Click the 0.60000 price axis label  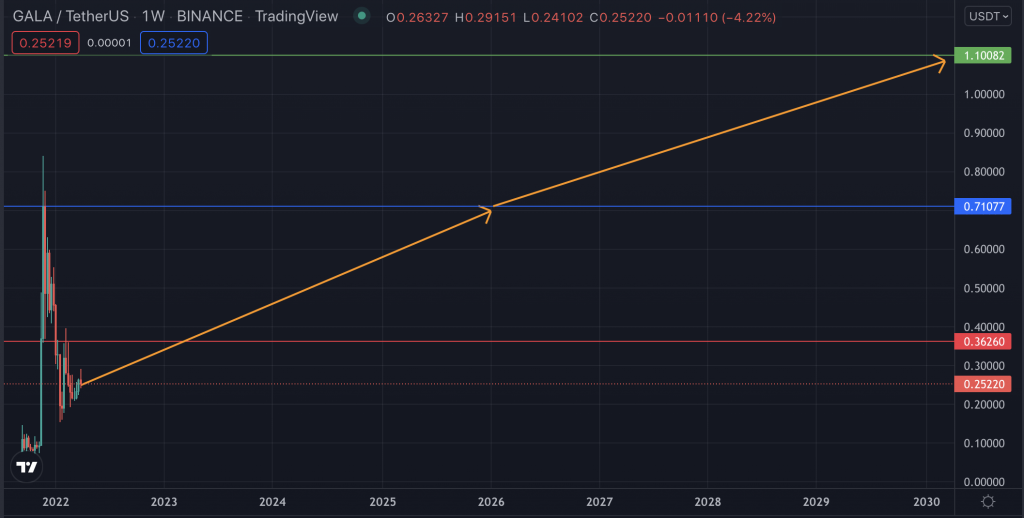tap(984, 250)
